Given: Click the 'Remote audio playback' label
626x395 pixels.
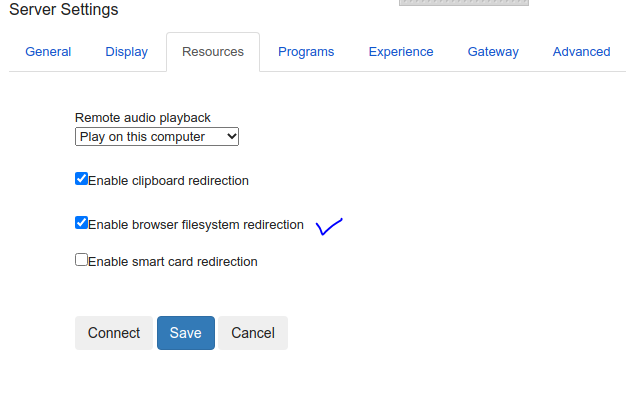Looking at the screenshot, I should (143, 118).
